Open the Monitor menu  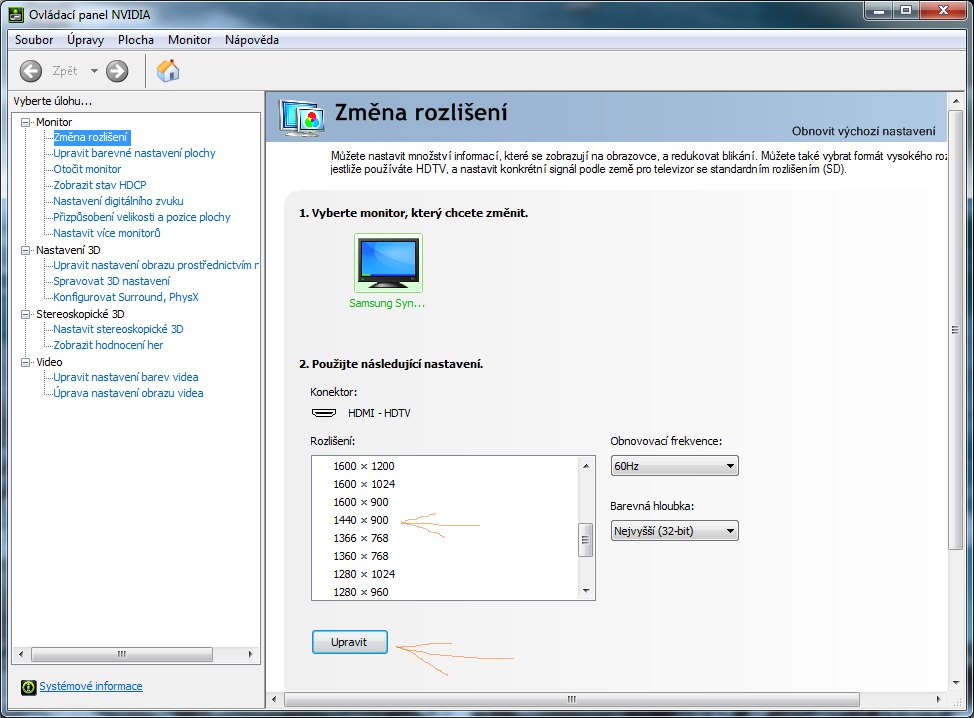(189, 40)
